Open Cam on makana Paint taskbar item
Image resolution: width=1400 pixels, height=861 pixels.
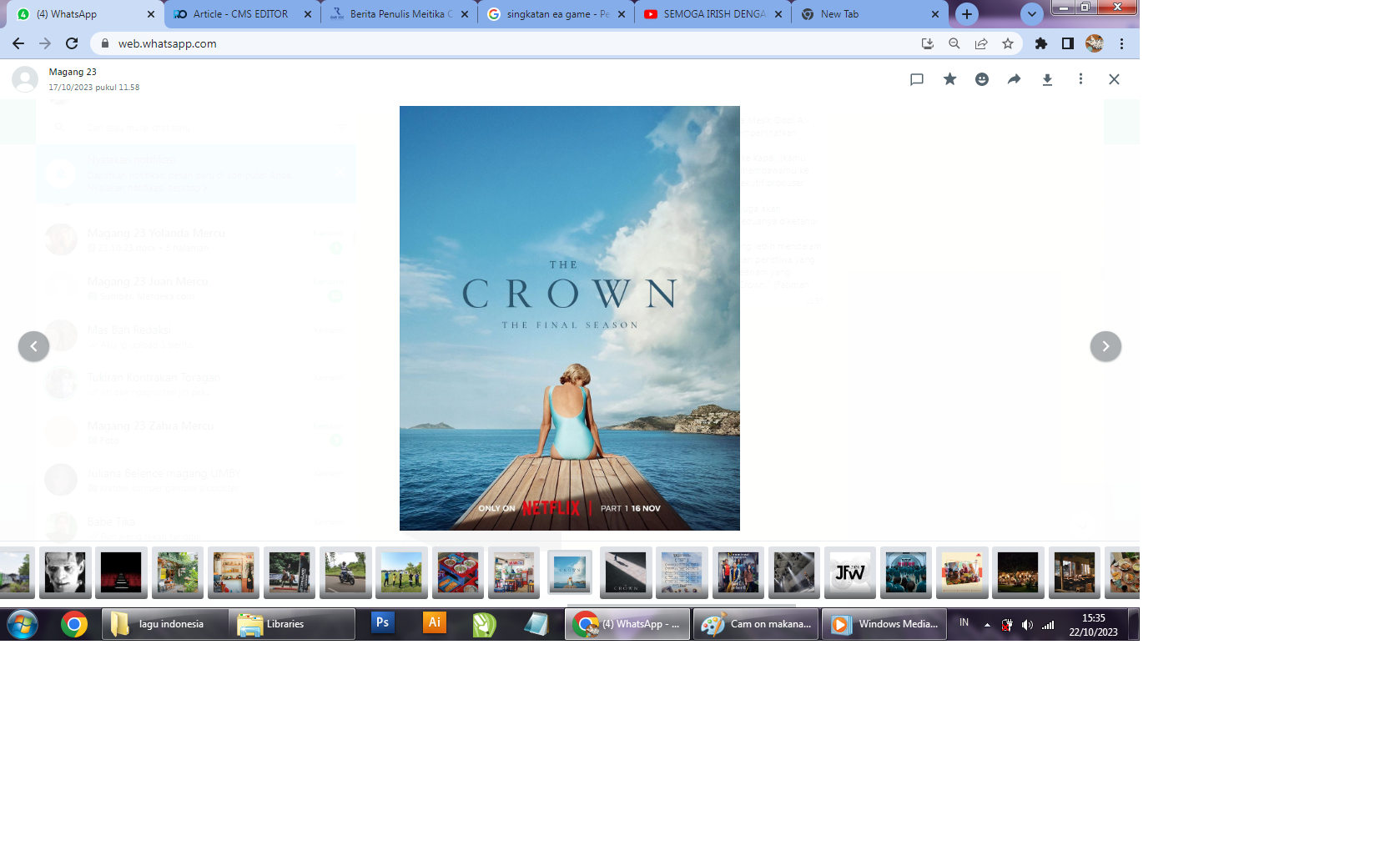coord(756,624)
